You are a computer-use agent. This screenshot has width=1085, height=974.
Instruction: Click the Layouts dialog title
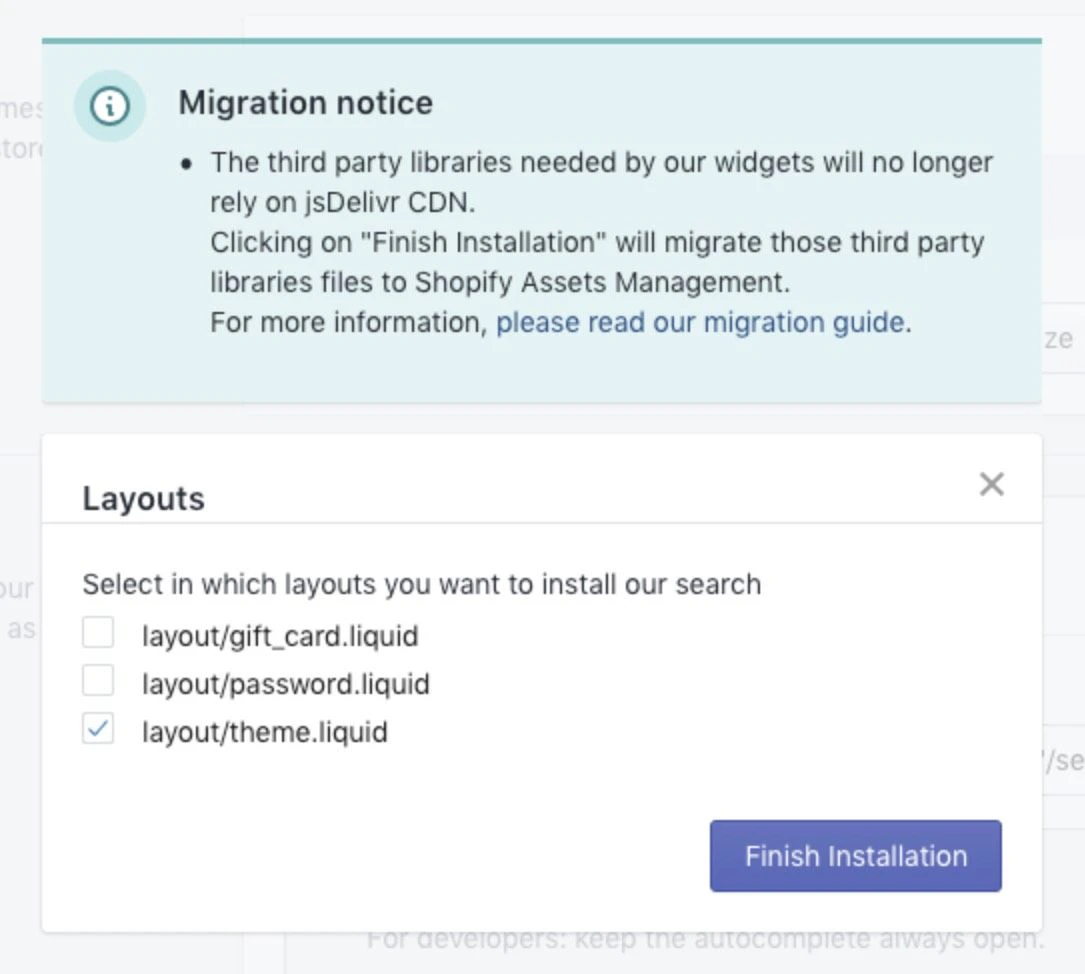142,498
